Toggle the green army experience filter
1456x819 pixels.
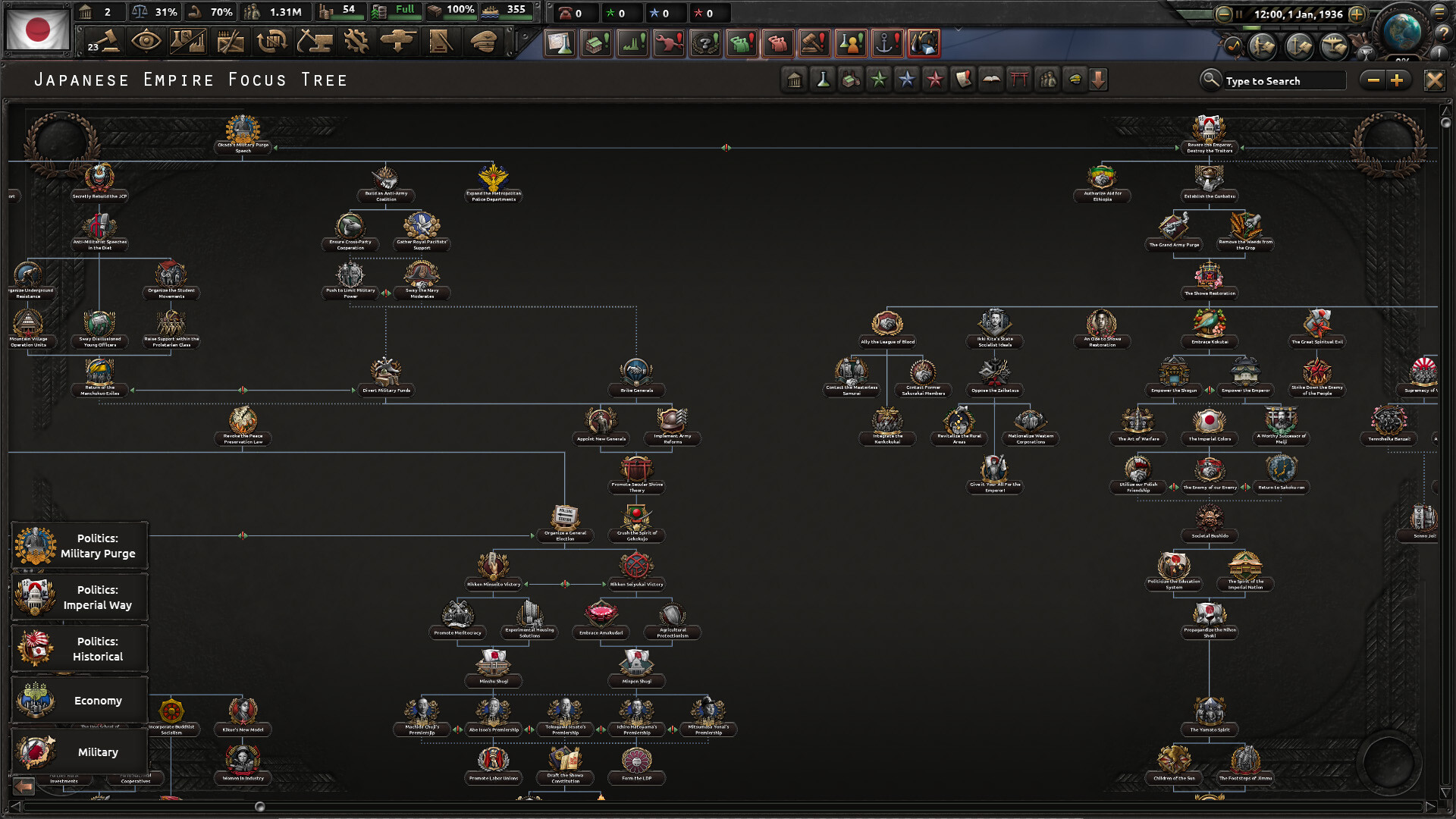(x=879, y=79)
